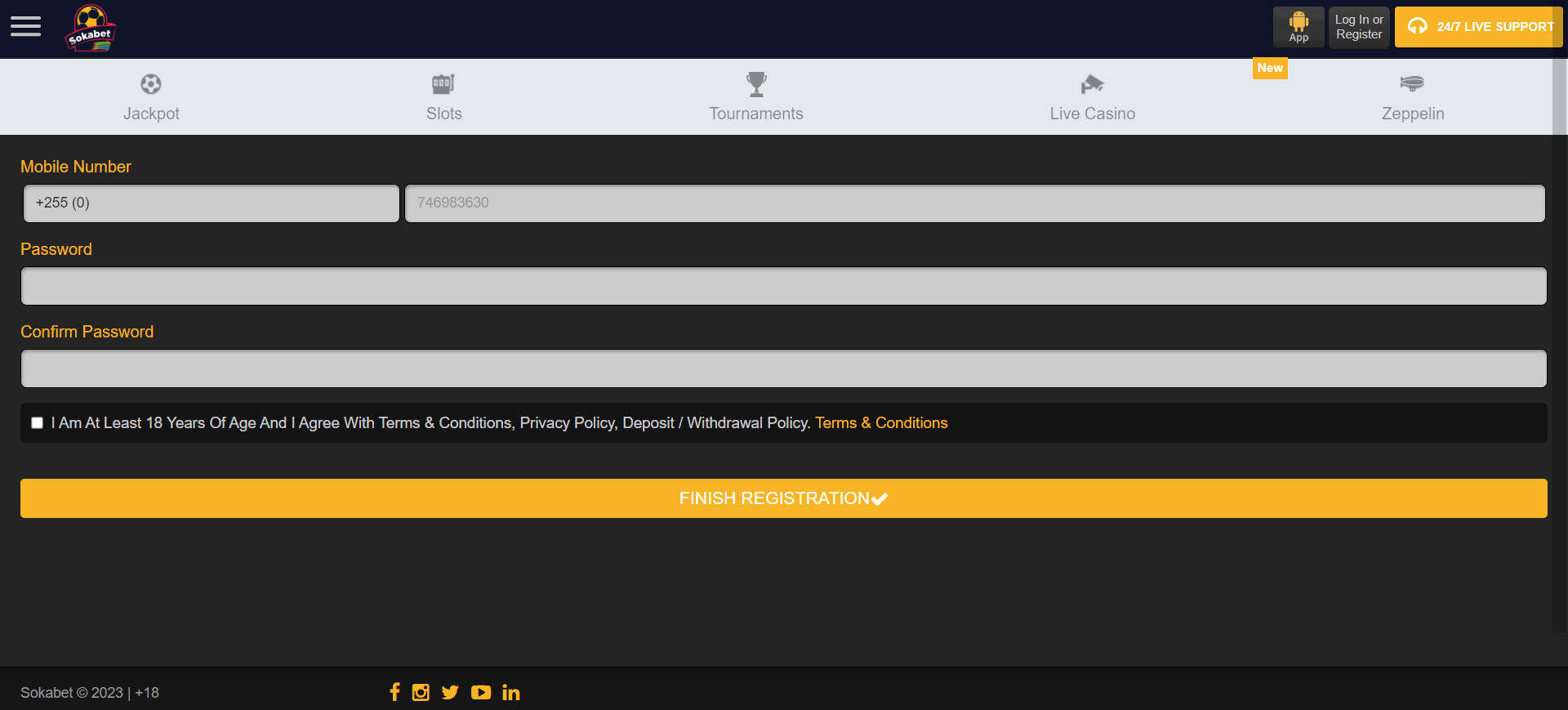The height and width of the screenshot is (710, 1568).
Task: Open 24/7 Live Support chat
Action: point(1479,27)
